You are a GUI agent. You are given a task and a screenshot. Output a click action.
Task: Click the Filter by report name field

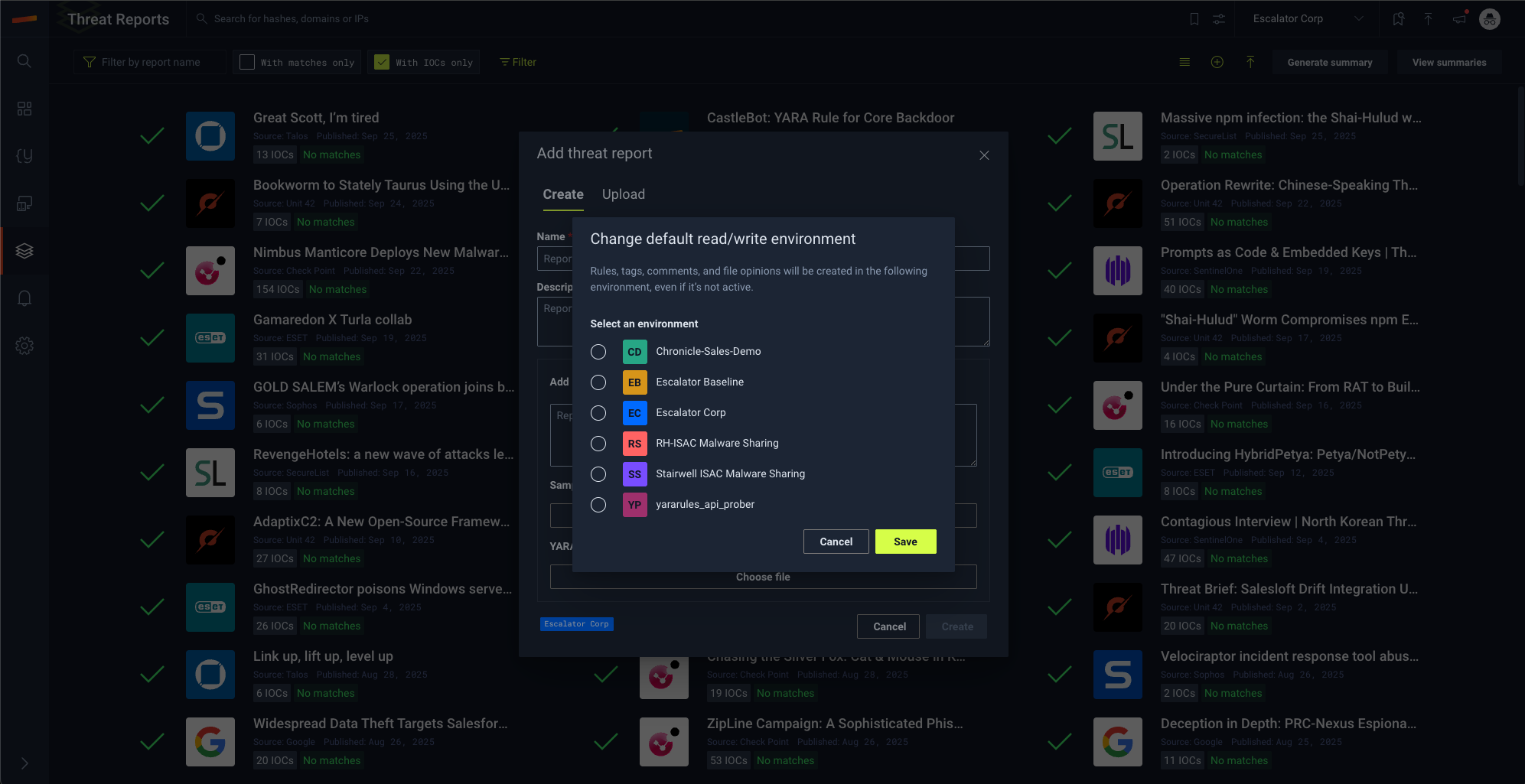point(150,62)
